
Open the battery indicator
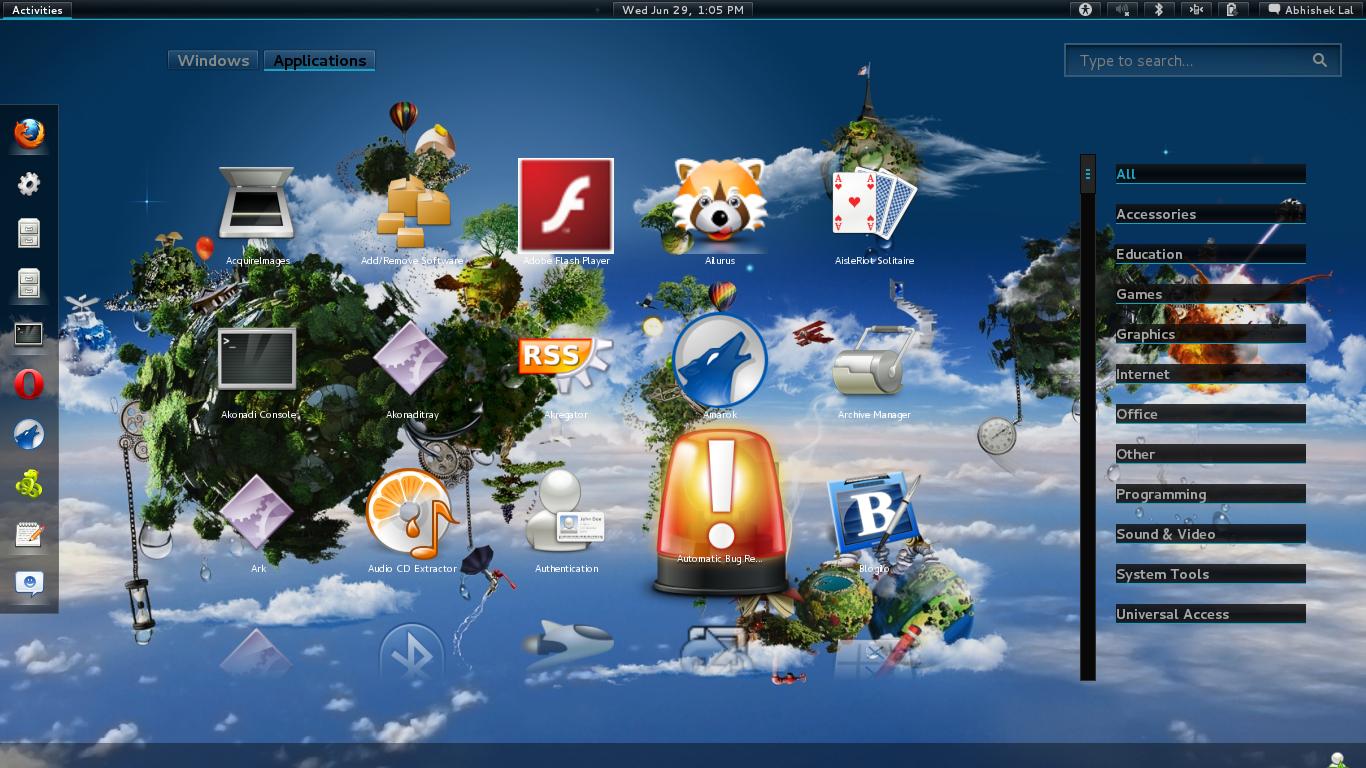pos(1232,10)
